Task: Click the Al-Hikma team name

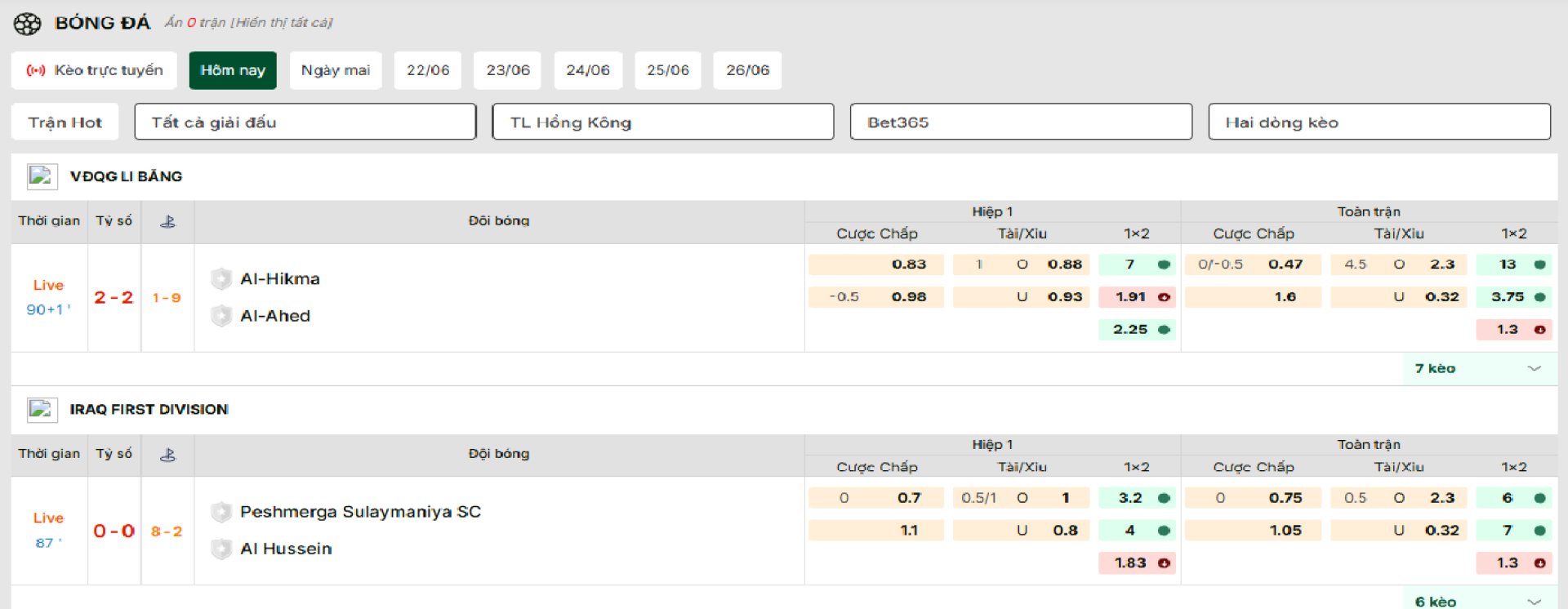Action: (x=280, y=279)
